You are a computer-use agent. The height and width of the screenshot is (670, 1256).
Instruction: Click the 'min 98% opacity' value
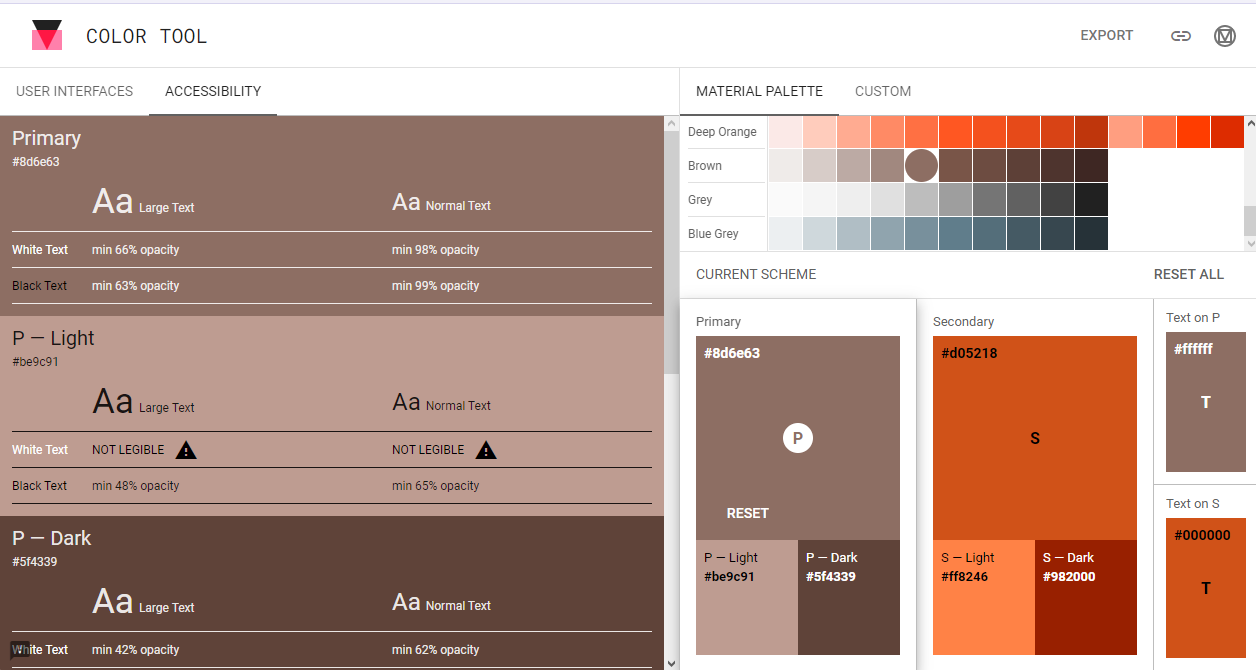click(436, 250)
